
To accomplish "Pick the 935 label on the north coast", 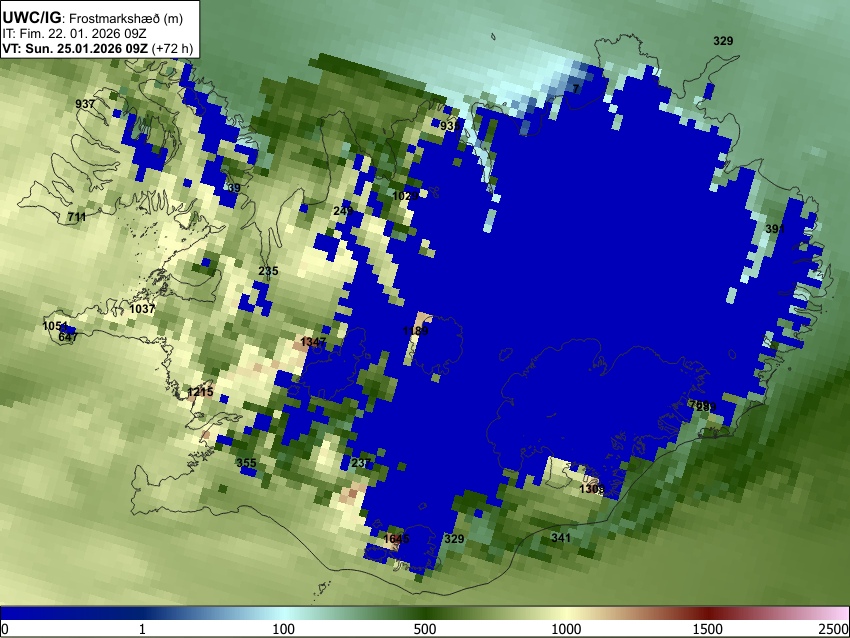I will tap(450, 126).
